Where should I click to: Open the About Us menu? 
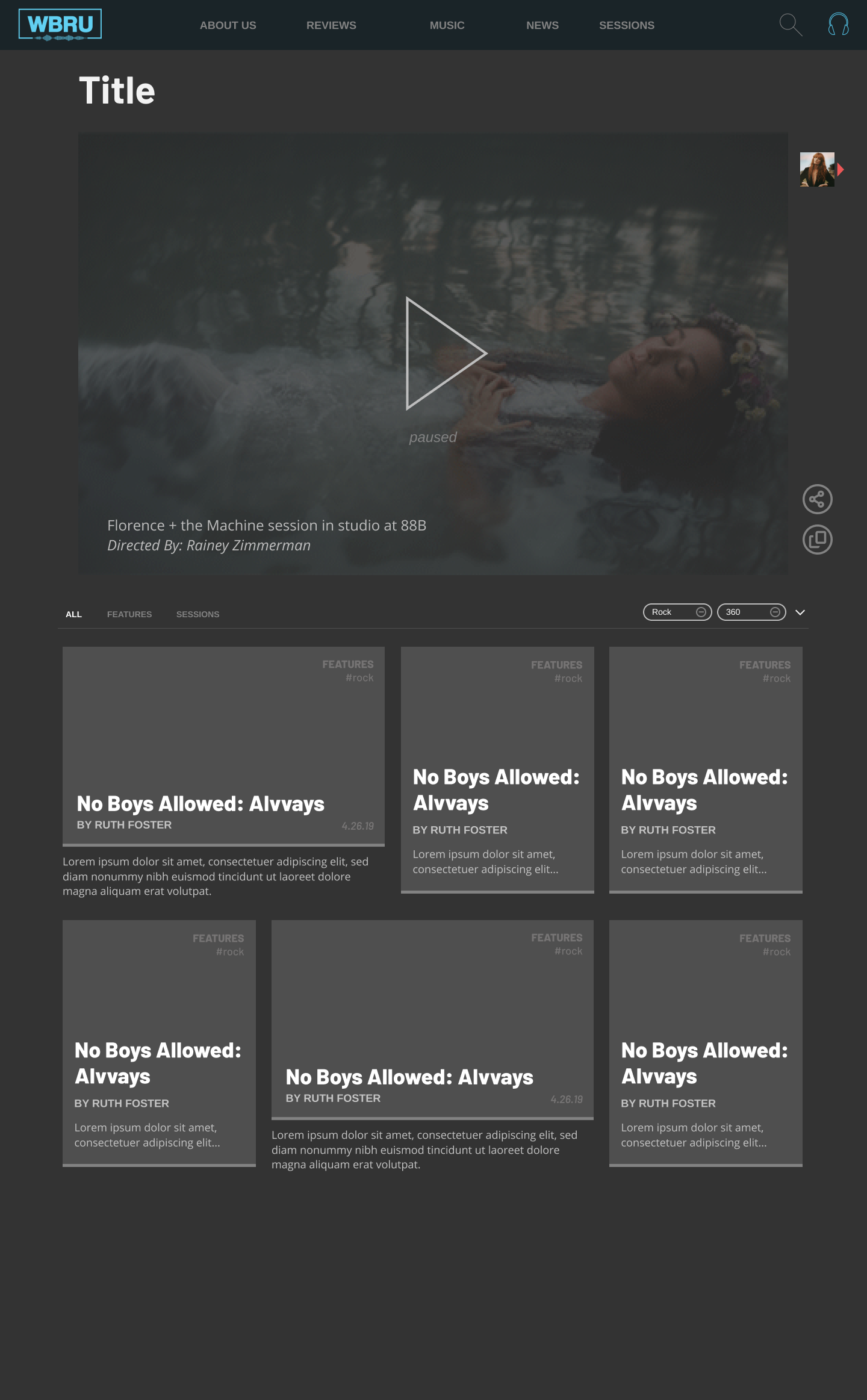pos(228,25)
